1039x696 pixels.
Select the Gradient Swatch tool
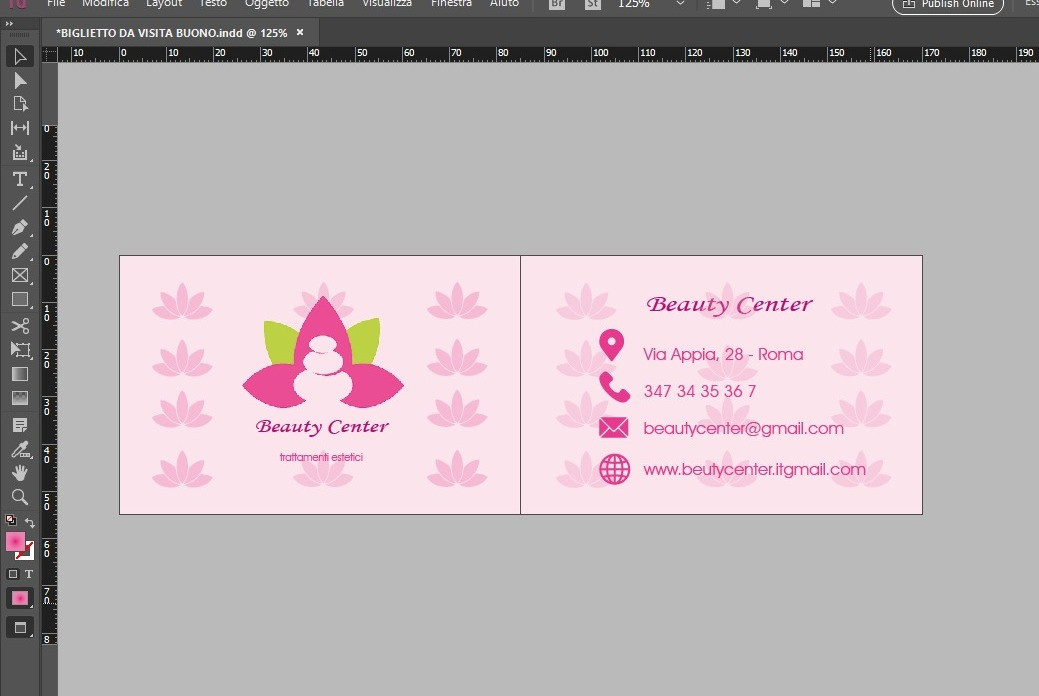coord(20,374)
